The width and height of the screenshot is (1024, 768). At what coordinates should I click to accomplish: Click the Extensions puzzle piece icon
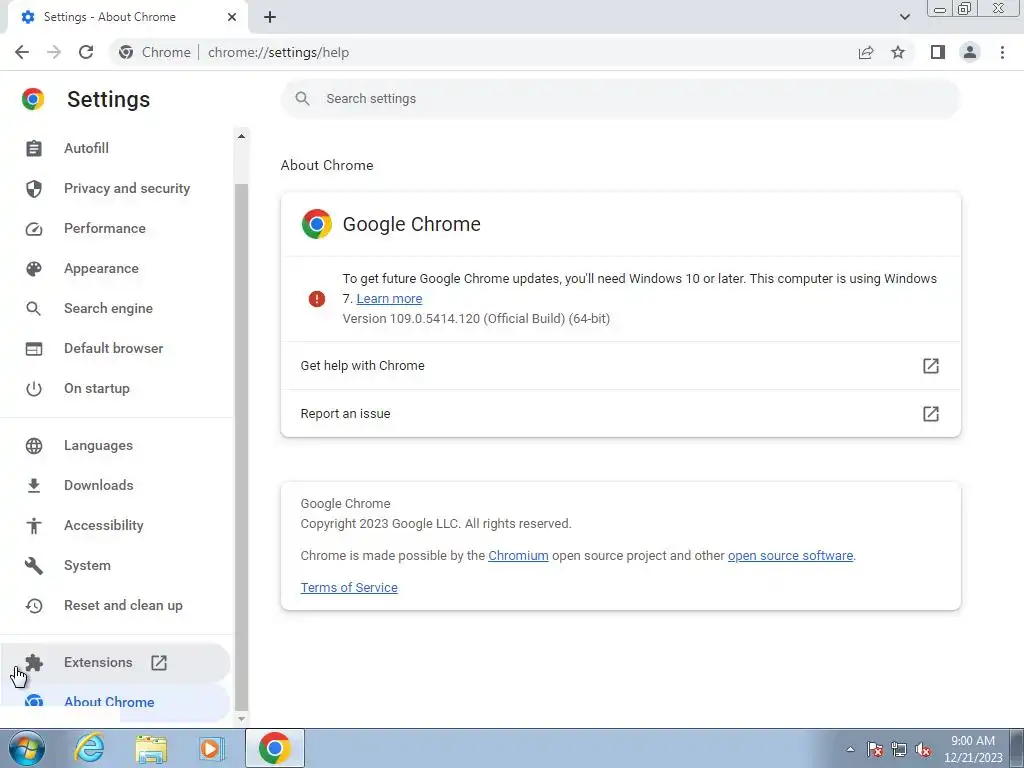(34, 663)
